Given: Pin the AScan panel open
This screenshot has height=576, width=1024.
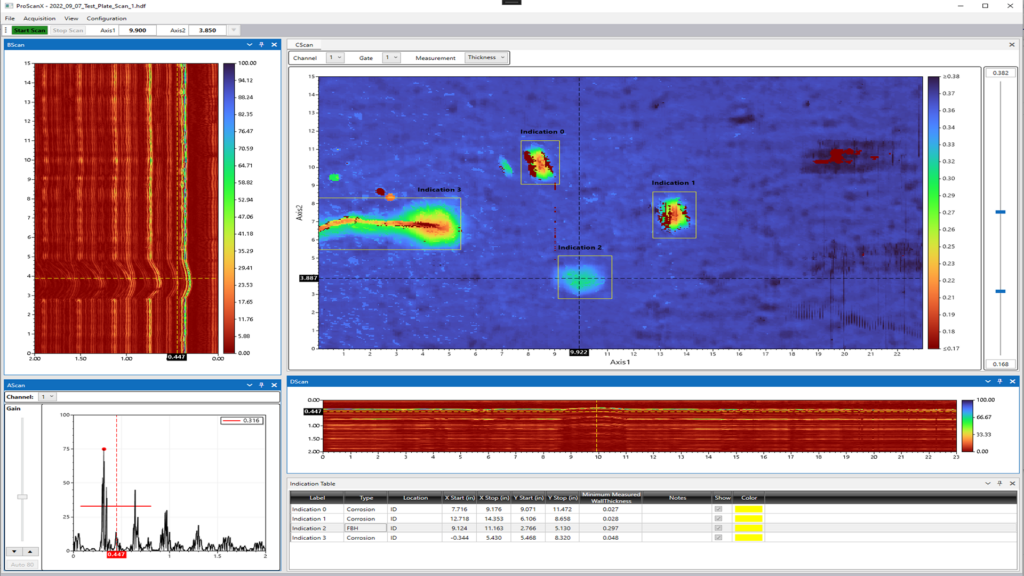Looking at the screenshot, I should point(262,385).
